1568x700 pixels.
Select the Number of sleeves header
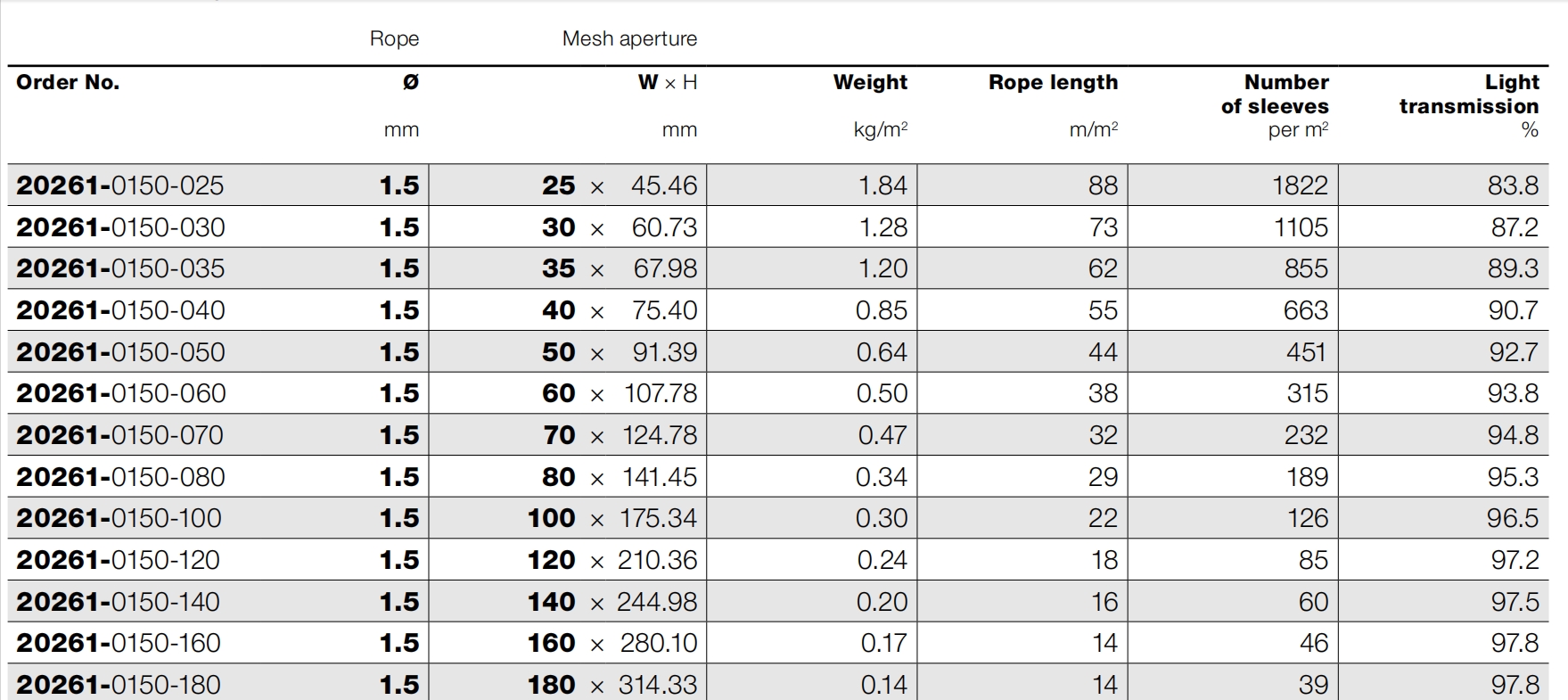pos(1275,95)
